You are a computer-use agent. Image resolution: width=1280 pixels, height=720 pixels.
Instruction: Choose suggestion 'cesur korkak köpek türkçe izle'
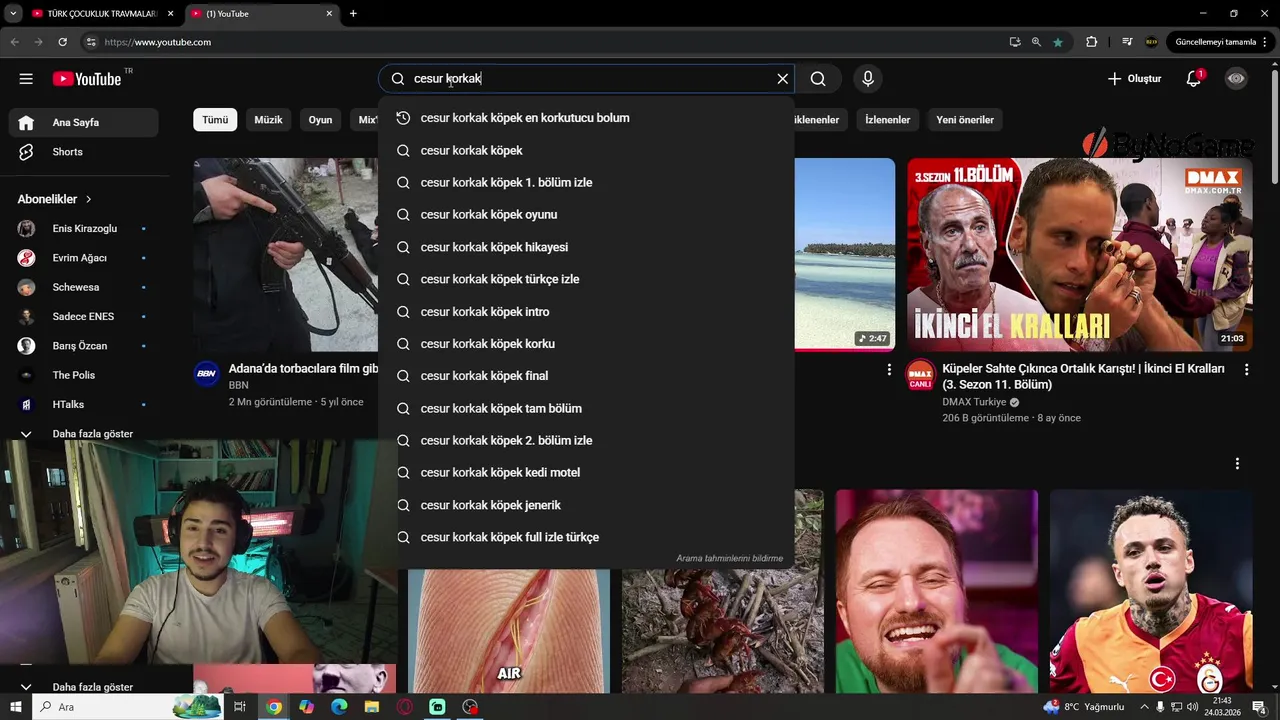click(x=586, y=279)
